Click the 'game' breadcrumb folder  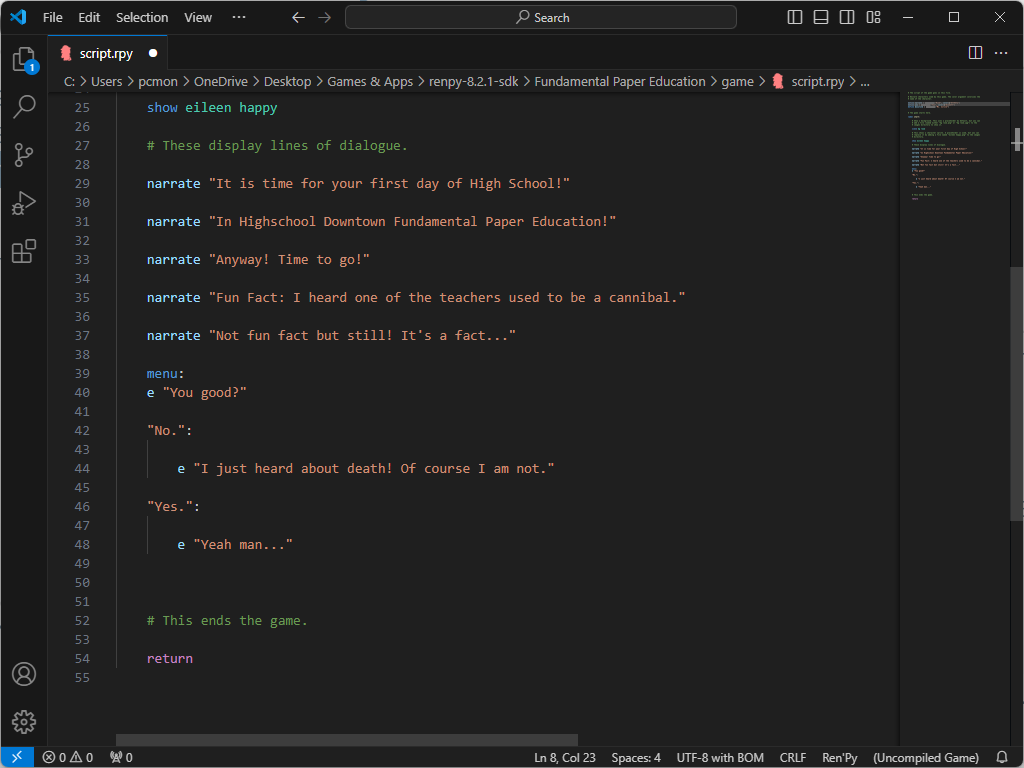tap(737, 82)
